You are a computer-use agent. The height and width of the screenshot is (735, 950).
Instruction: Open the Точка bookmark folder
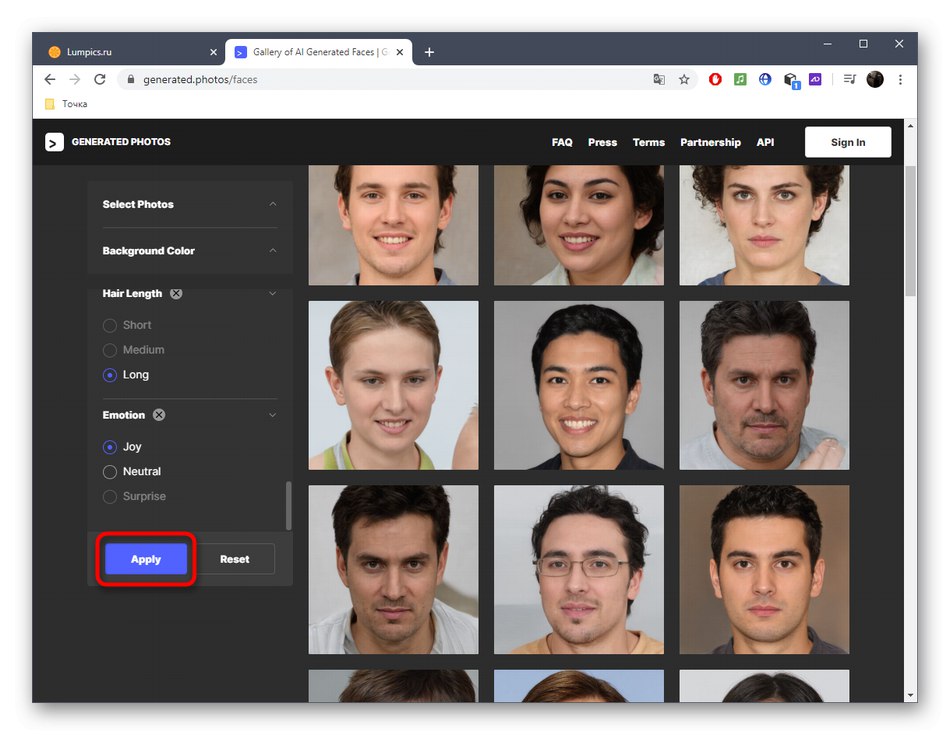click(x=66, y=104)
